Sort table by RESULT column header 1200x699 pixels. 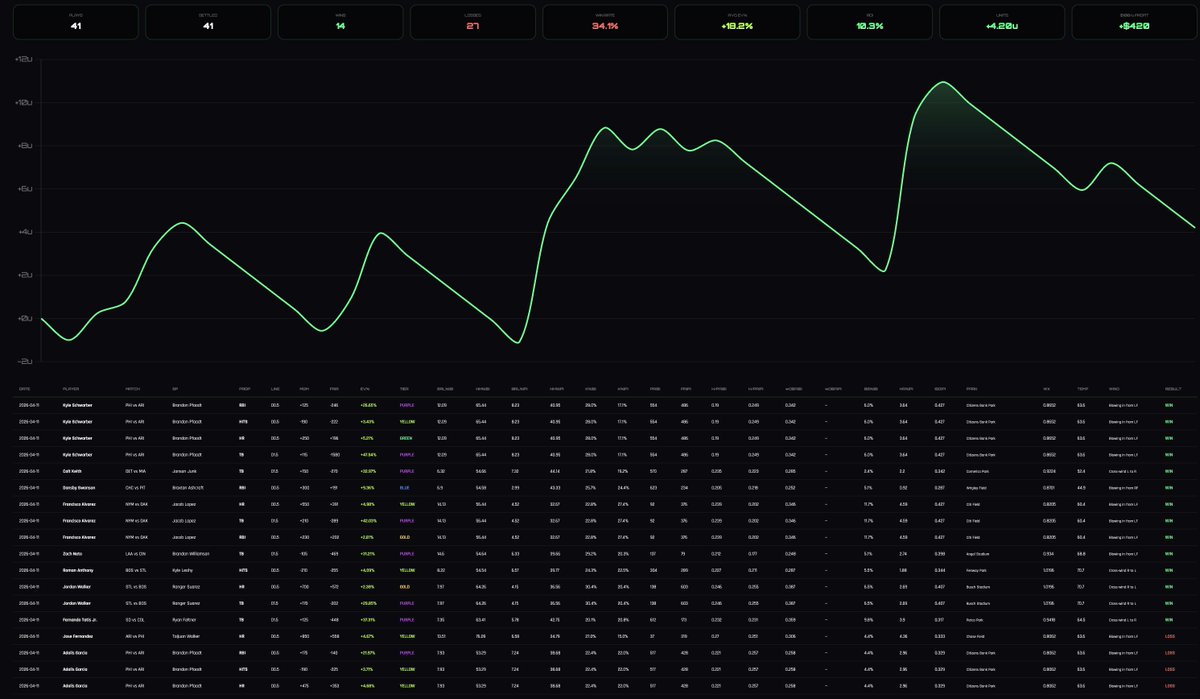(1173, 389)
